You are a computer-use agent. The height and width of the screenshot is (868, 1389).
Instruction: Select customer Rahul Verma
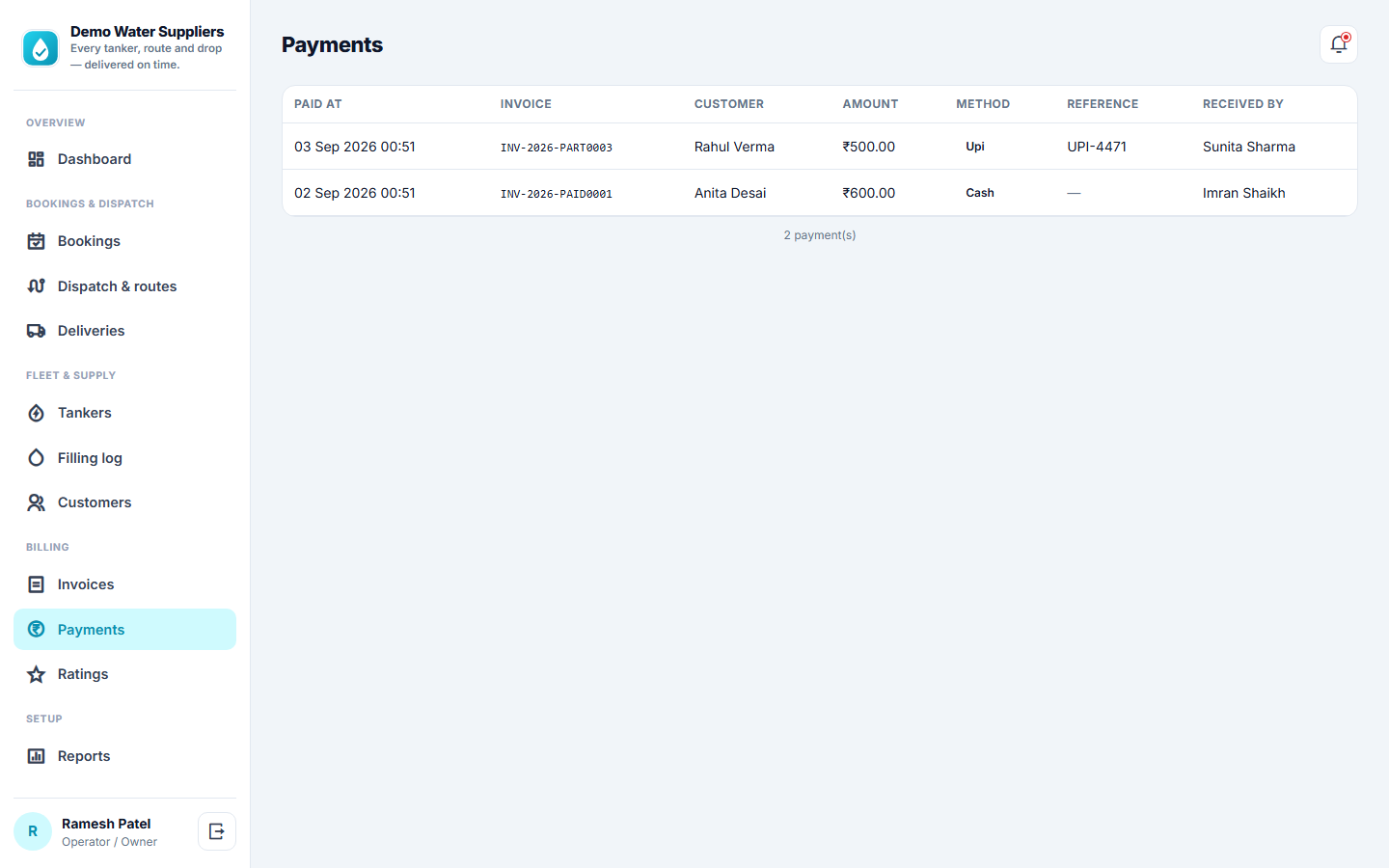pos(734,147)
